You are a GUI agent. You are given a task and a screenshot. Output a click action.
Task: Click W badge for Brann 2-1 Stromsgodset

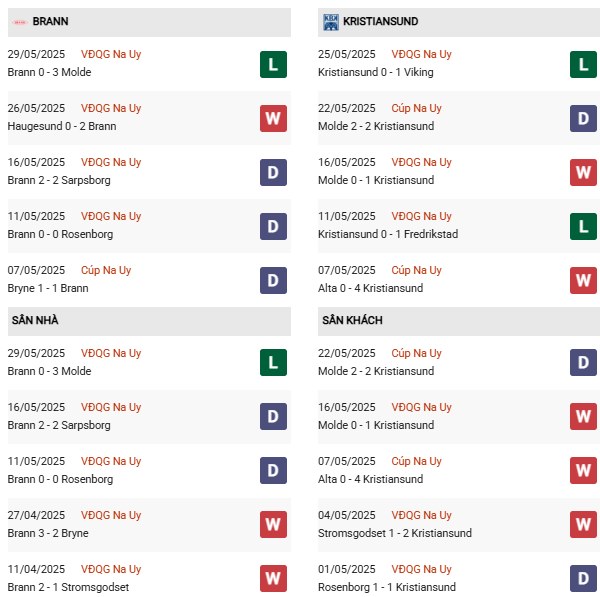point(273,578)
